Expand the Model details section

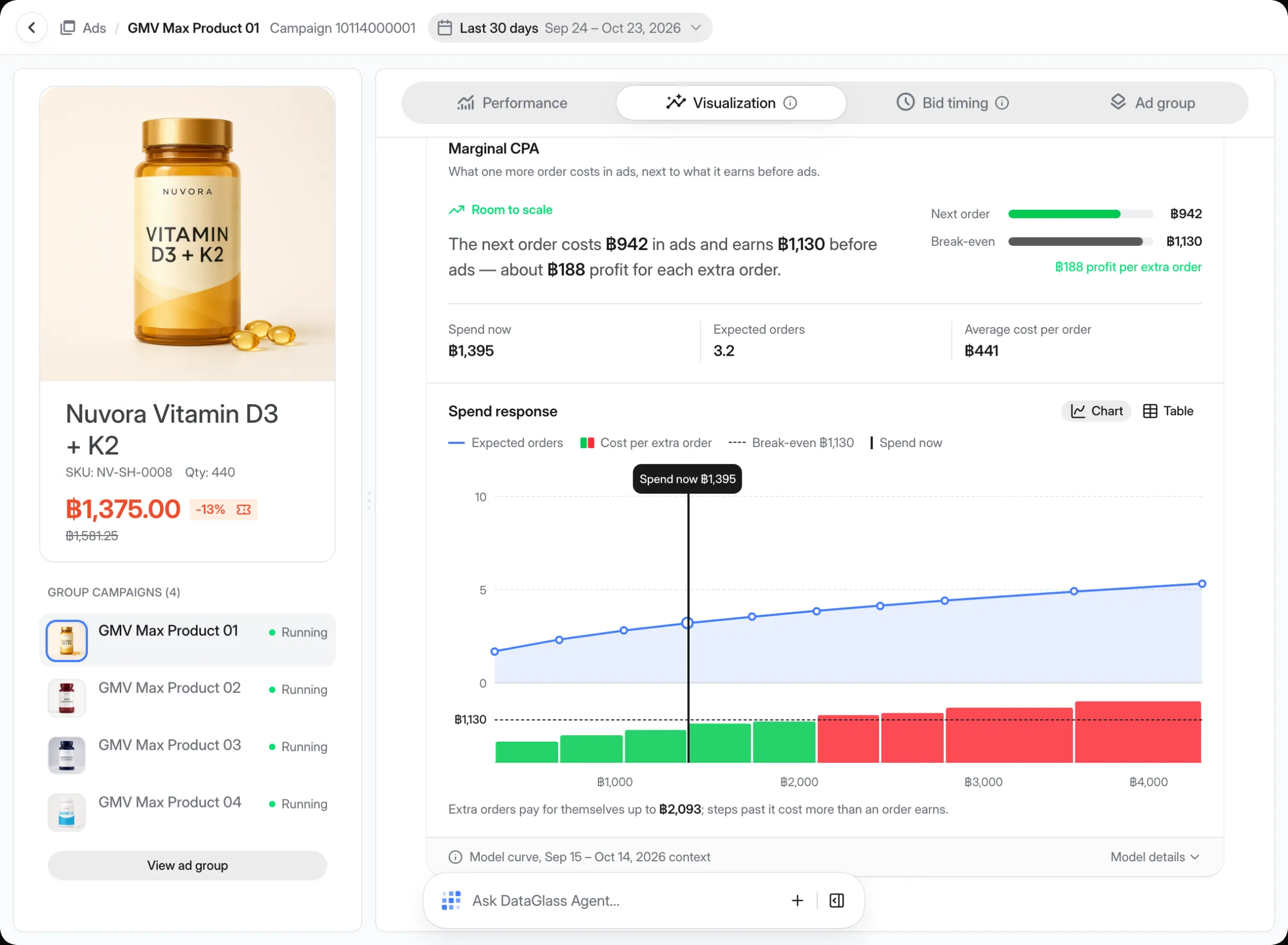coord(1155,857)
